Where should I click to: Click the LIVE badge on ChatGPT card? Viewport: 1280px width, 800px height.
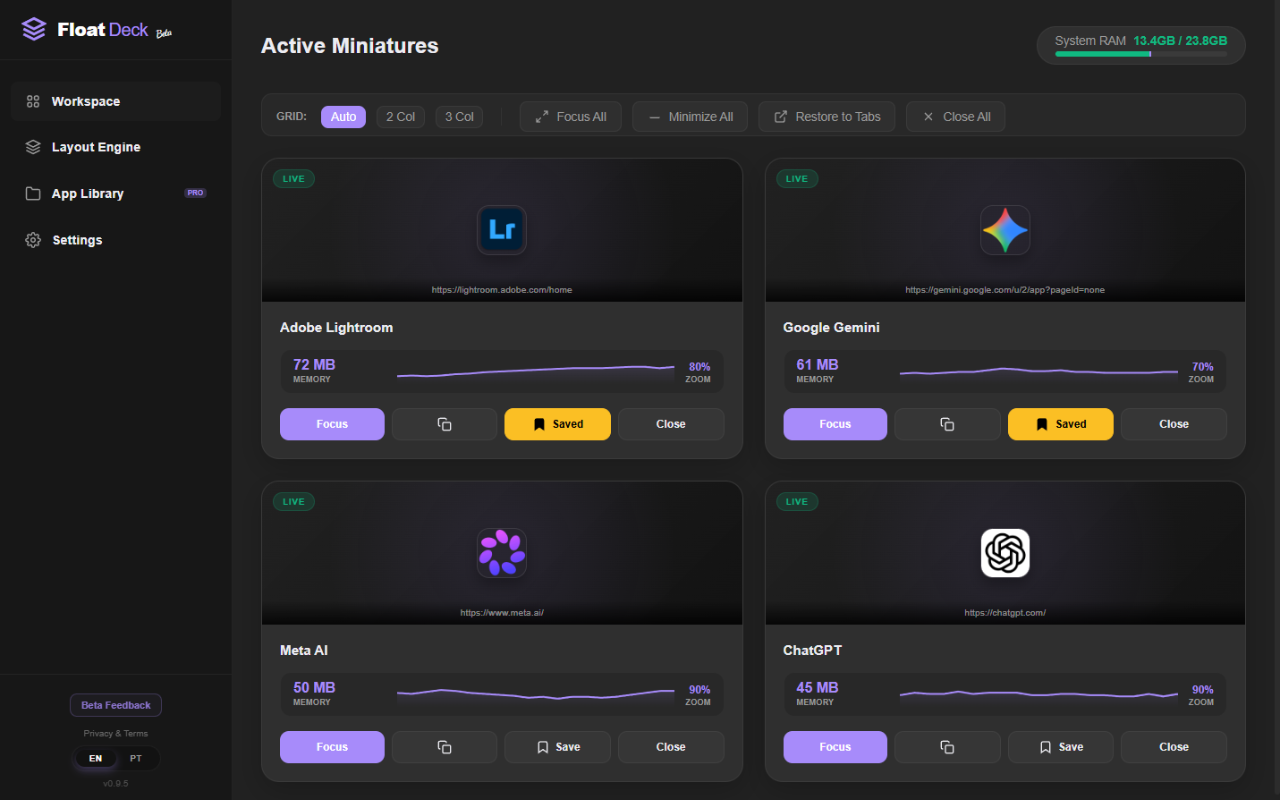point(797,502)
